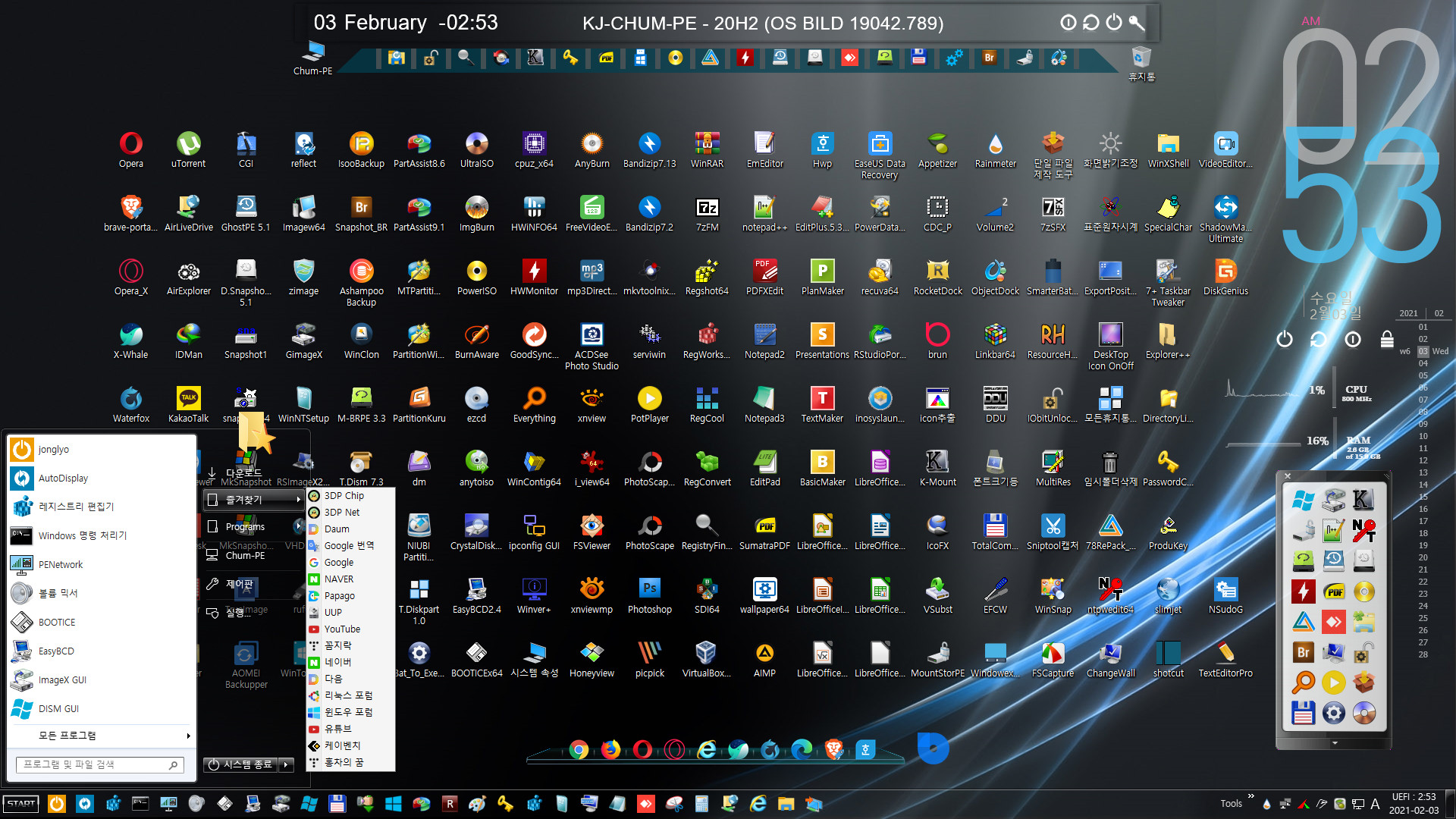The height and width of the screenshot is (819, 1456).
Task: Click the 시스템 종료 shutdown button
Action: 241,764
